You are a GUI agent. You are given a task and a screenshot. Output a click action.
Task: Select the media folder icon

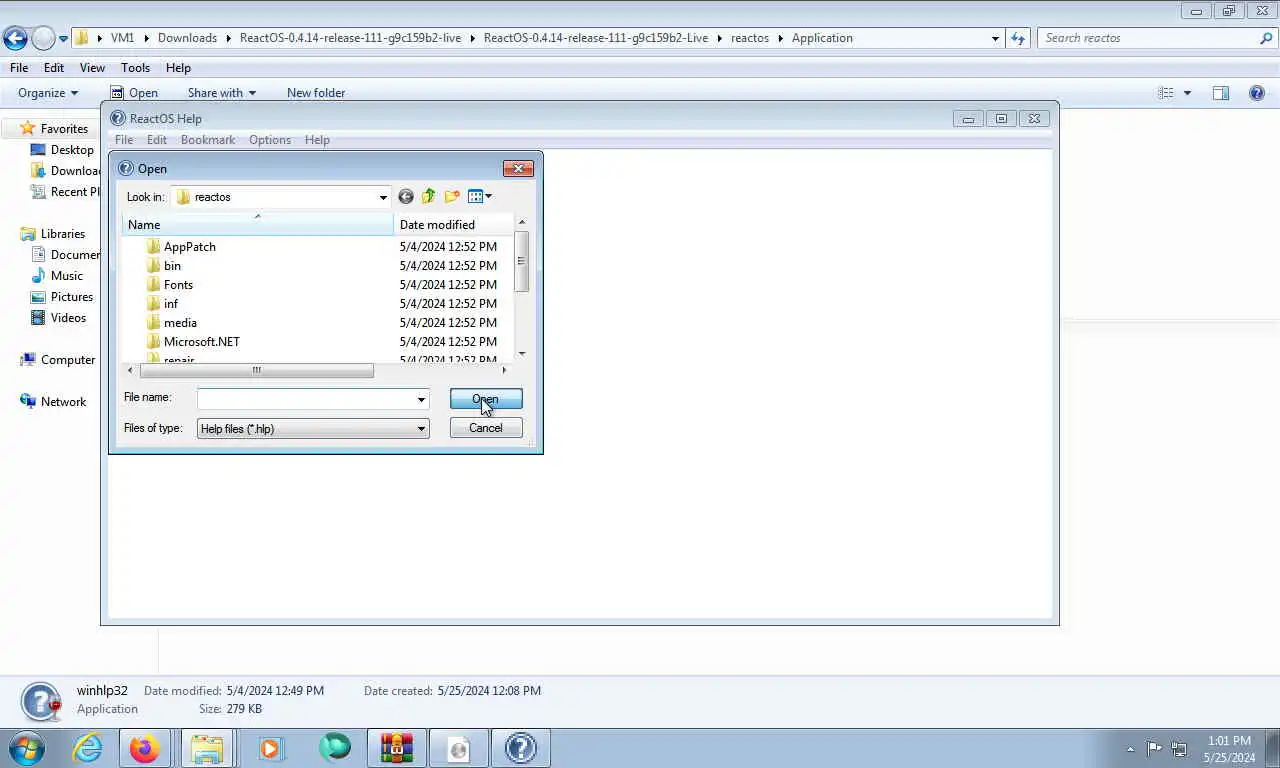(153, 323)
